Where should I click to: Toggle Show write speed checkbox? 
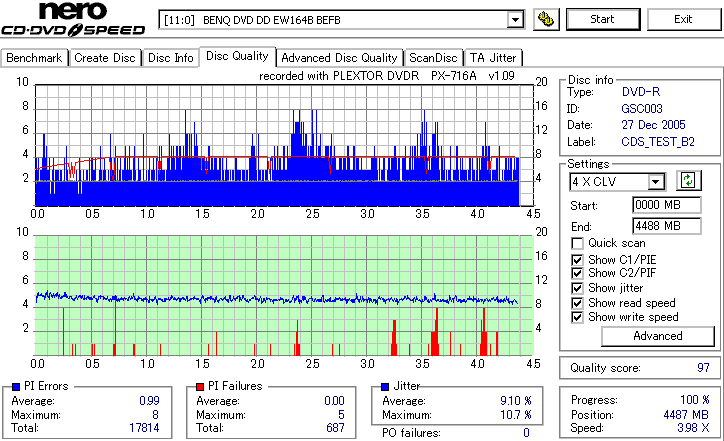coord(577,317)
